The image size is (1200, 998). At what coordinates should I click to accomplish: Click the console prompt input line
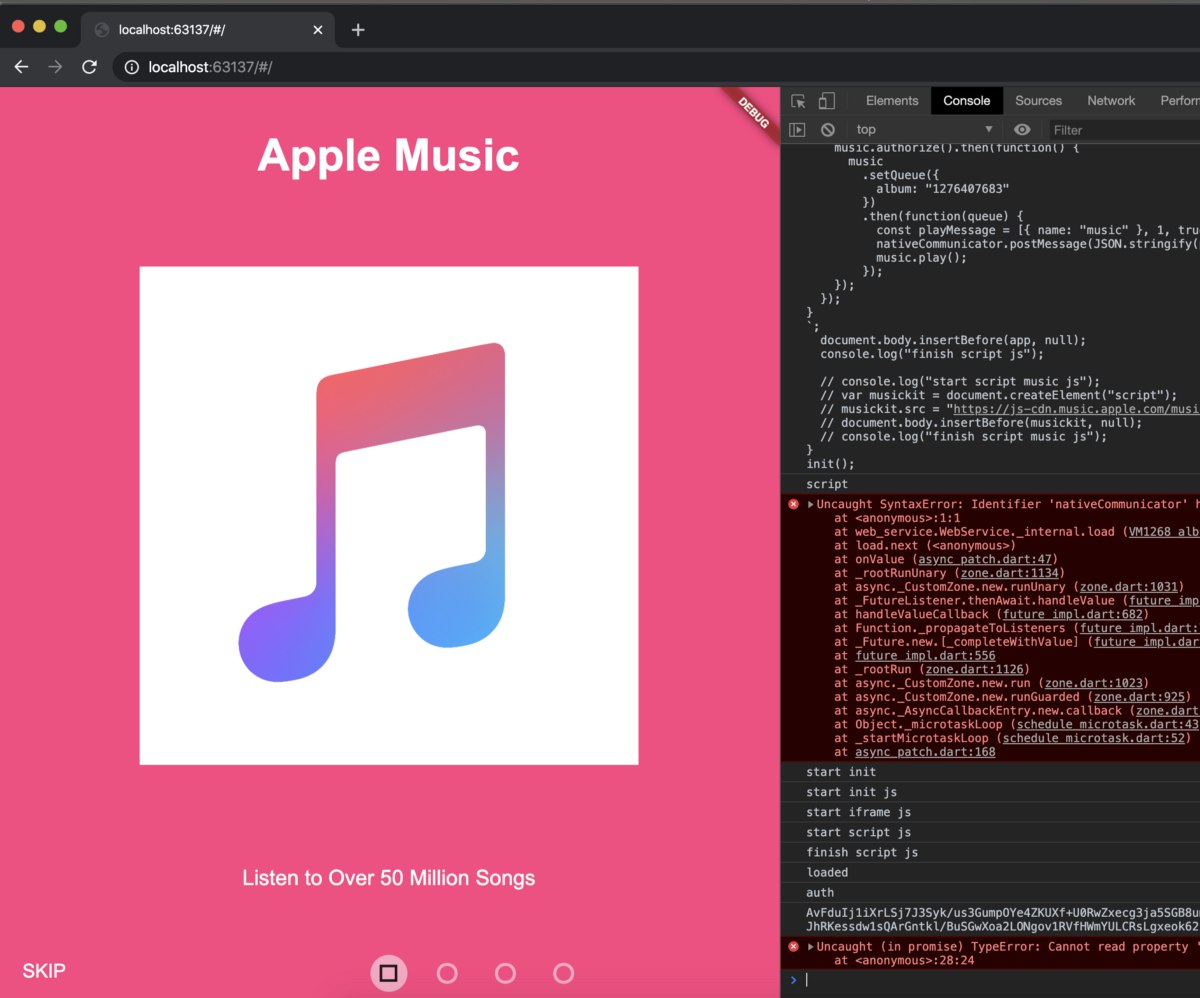[1000, 980]
